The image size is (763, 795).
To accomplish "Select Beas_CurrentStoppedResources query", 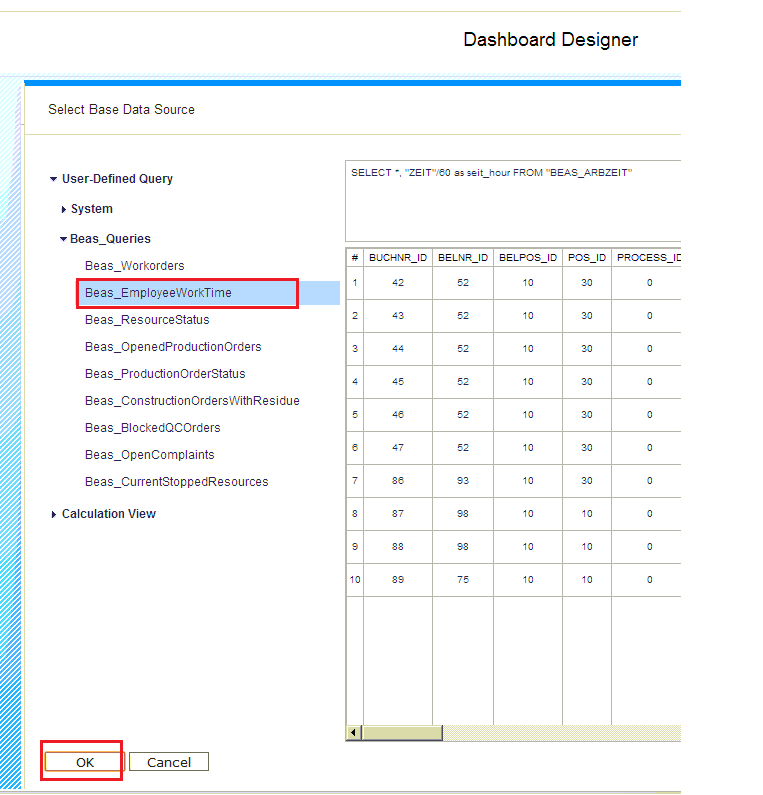I will [176, 482].
